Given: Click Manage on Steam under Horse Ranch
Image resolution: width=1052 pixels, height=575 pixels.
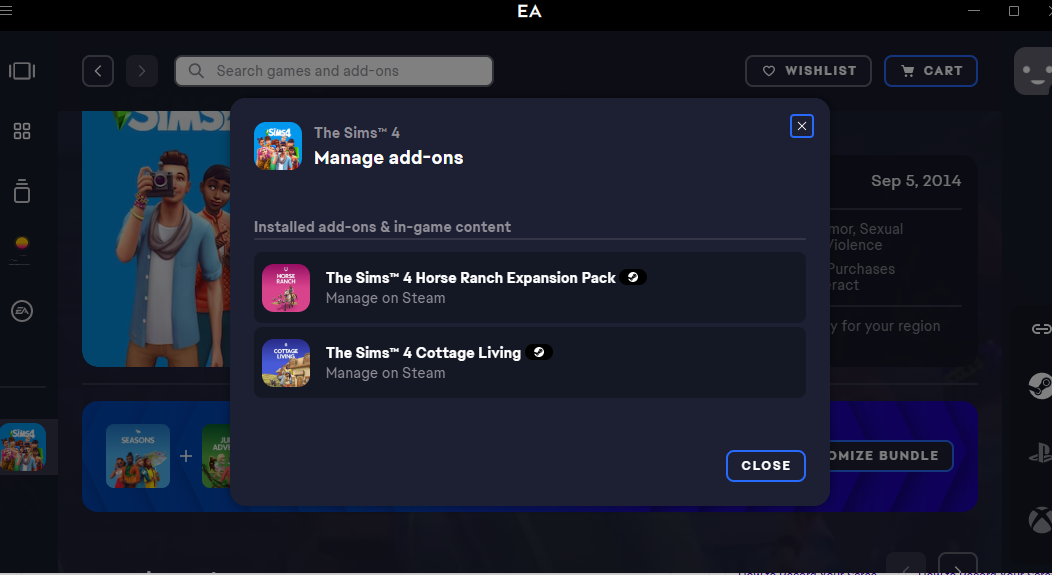Looking at the screenshot, I should coord(385,298).
